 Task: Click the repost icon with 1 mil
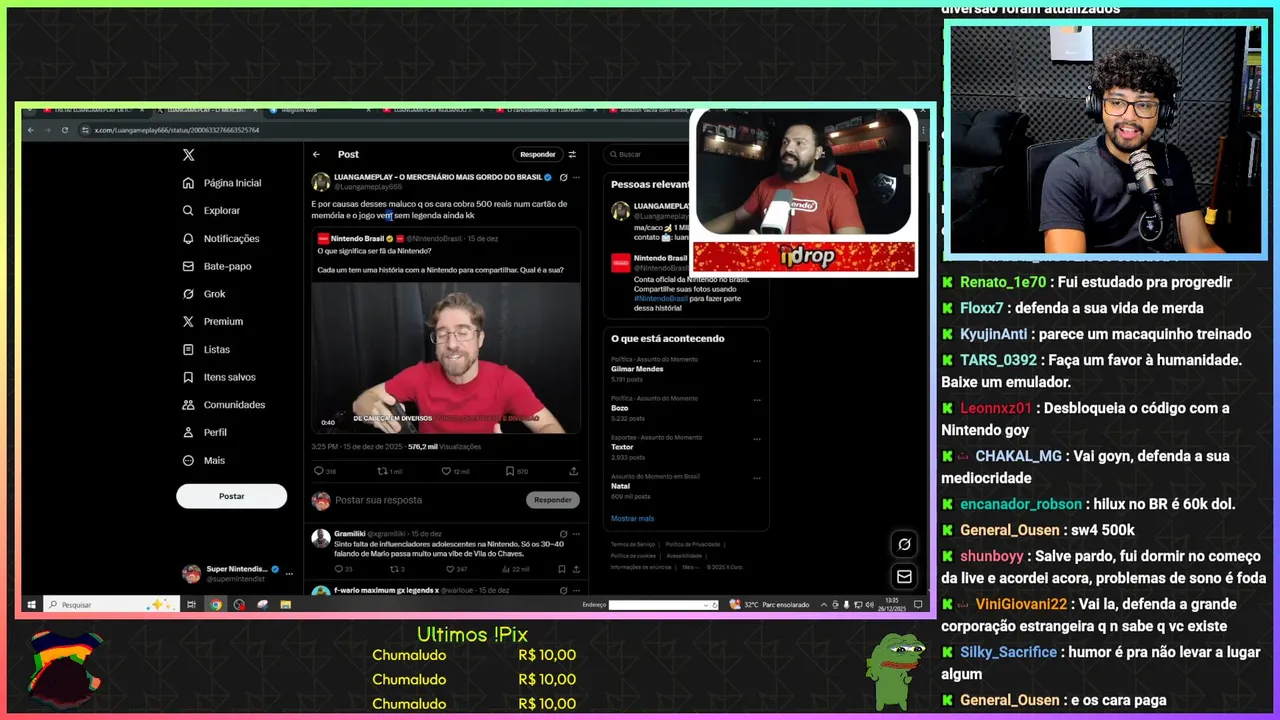tap(382, 471)
